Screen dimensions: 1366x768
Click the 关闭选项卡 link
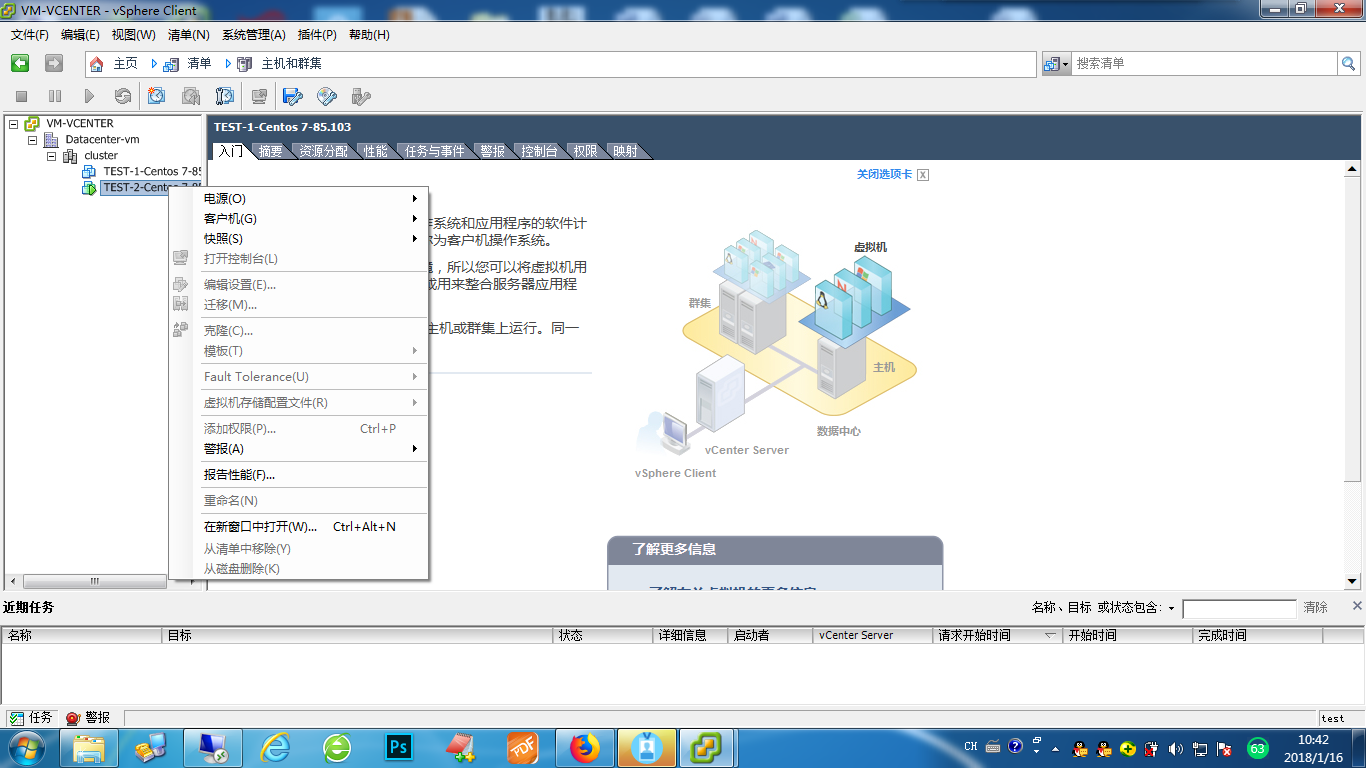point(884,174)
